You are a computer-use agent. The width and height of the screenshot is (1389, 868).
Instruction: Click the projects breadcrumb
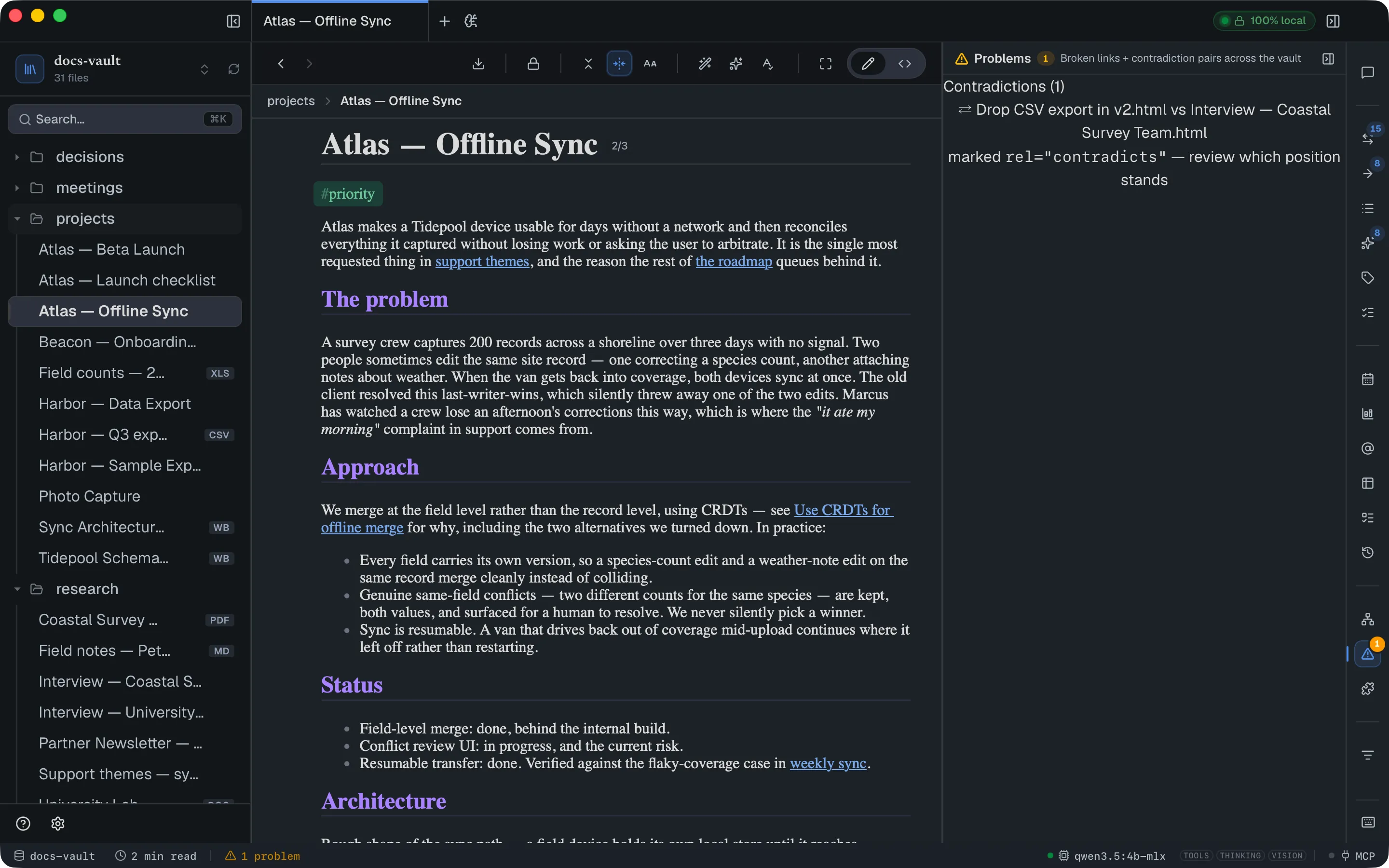[291, 101]
